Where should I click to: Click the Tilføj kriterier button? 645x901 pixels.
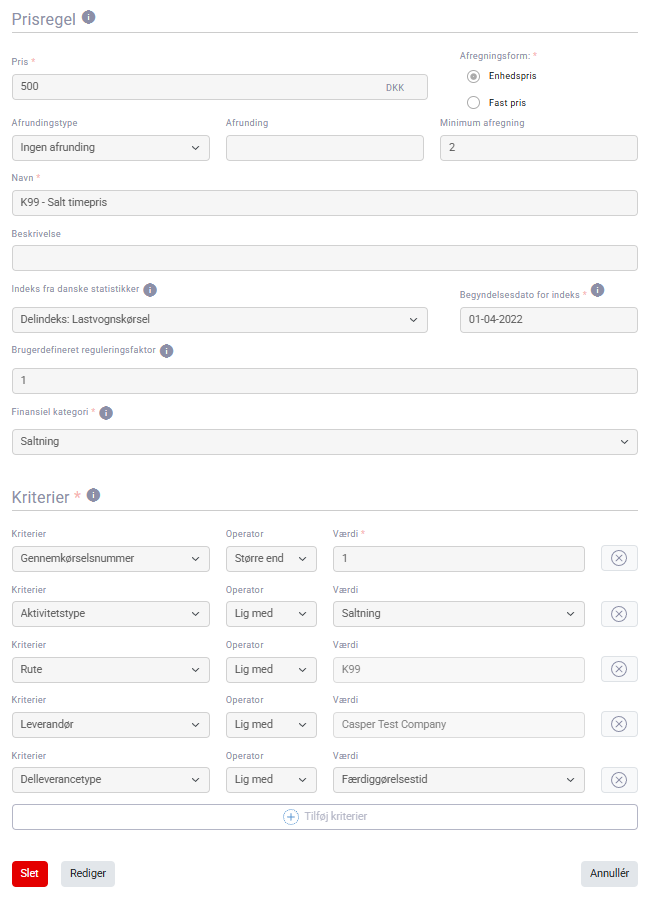tap(325, 817)
